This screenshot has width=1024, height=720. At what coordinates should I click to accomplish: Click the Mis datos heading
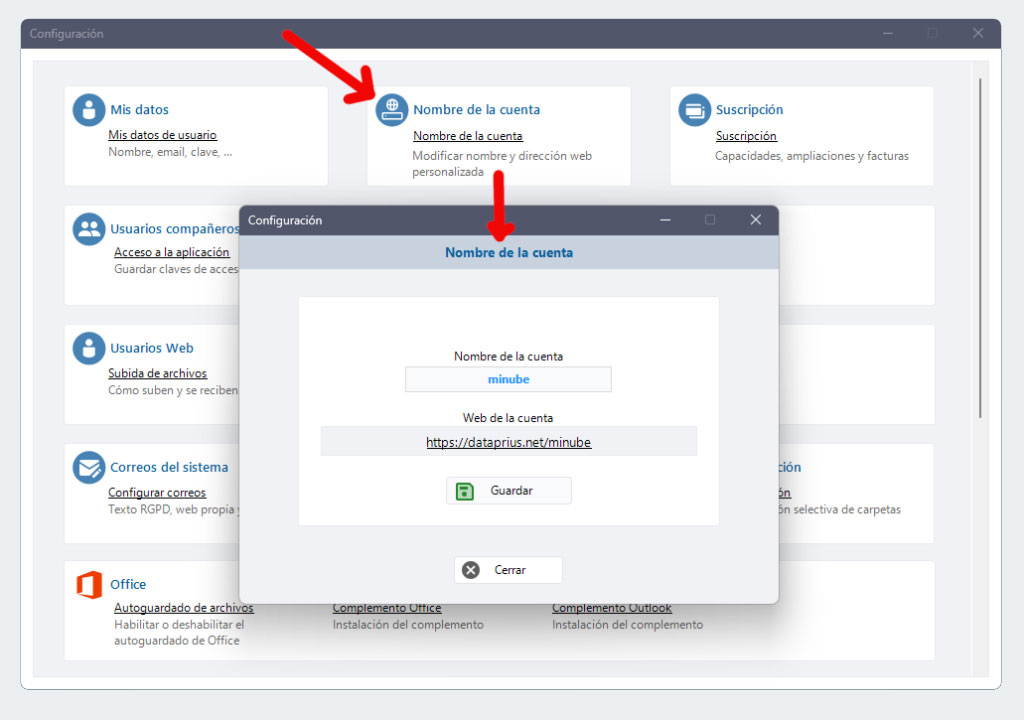[x=139, y=110]
